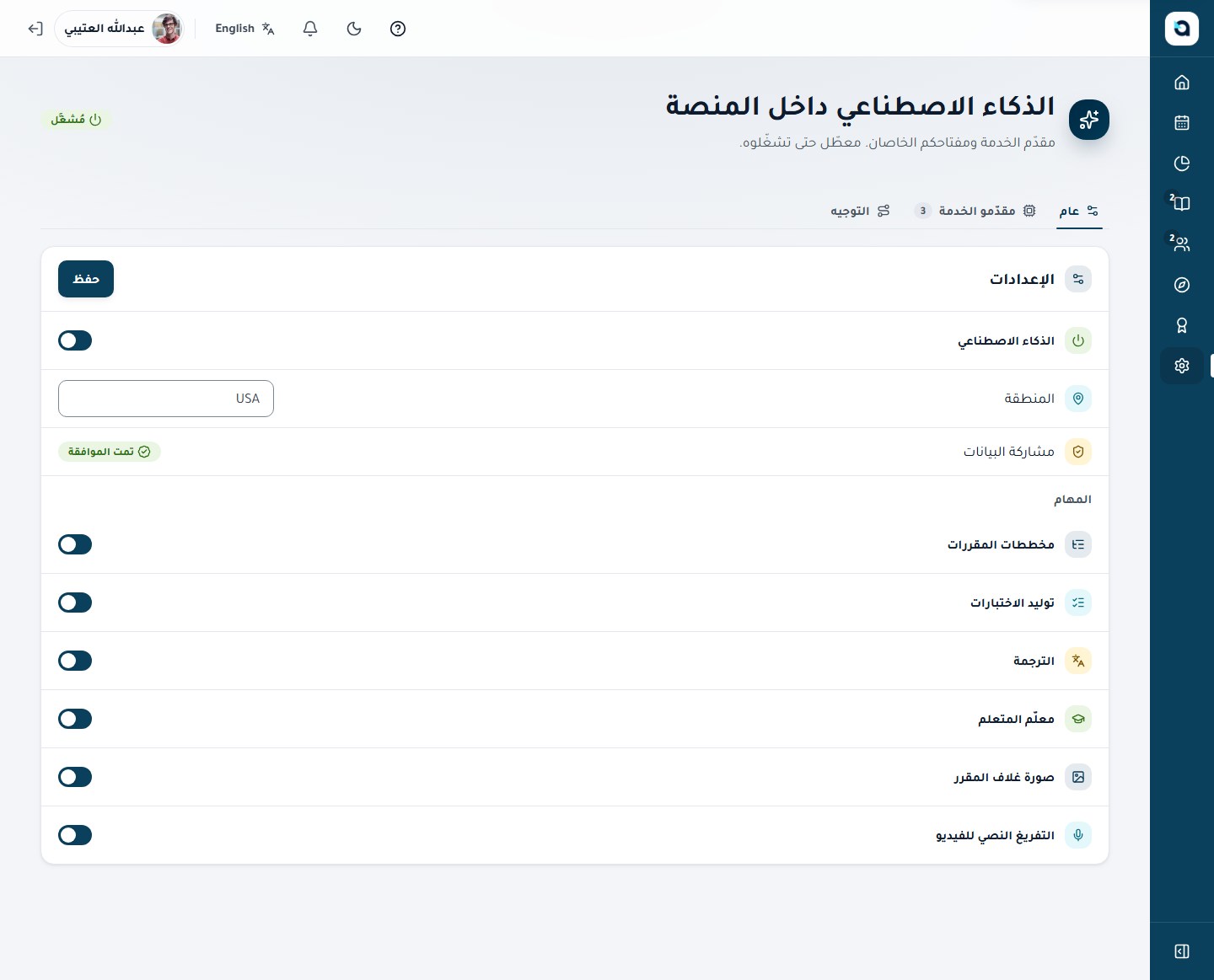Click the user avatar photo

pos(167,29)
